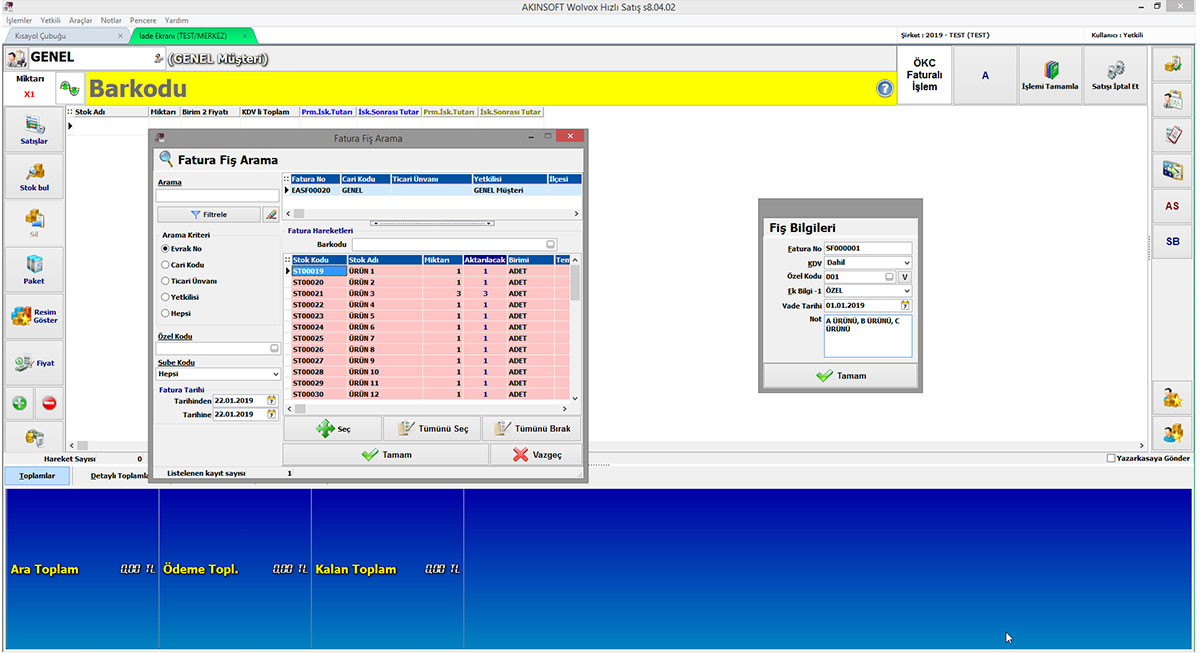This screenshot has width=1200, height=653.
Task: Click the Satışı İptal Et icon
Action: tap(1115, 75)
